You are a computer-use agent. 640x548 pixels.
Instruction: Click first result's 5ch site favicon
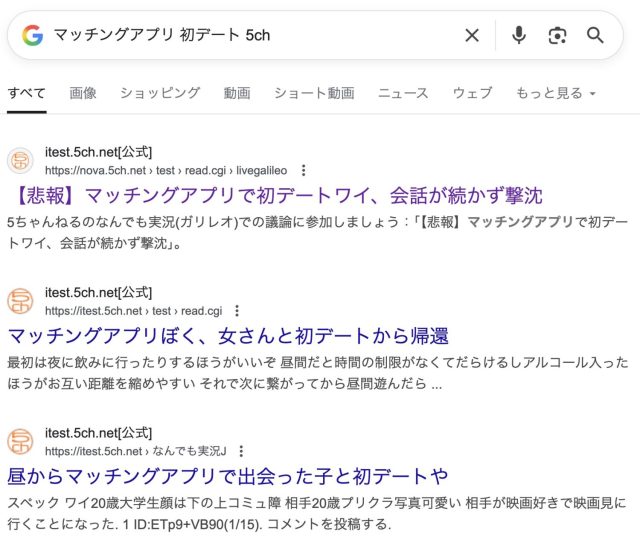tap(20, 161)
